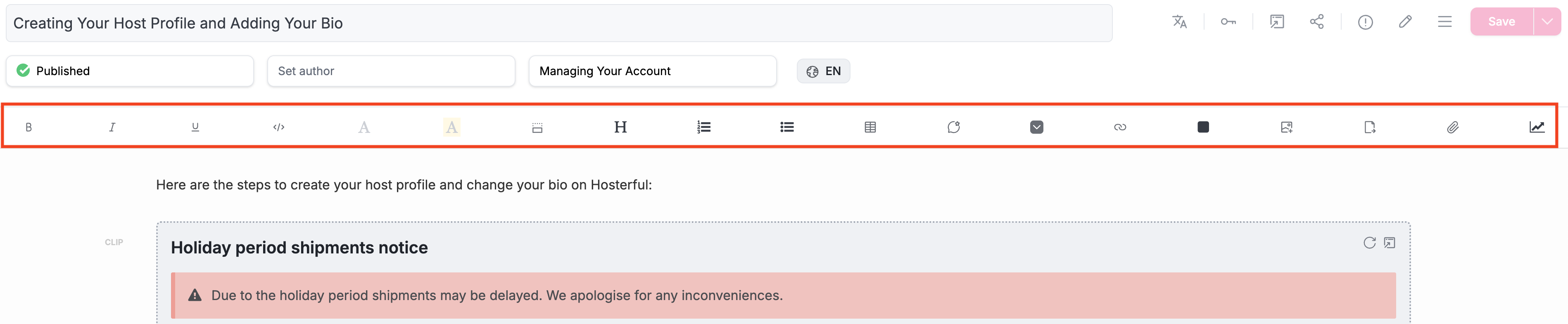Insert a link via the chain icon

click(x=1120, y=127)
